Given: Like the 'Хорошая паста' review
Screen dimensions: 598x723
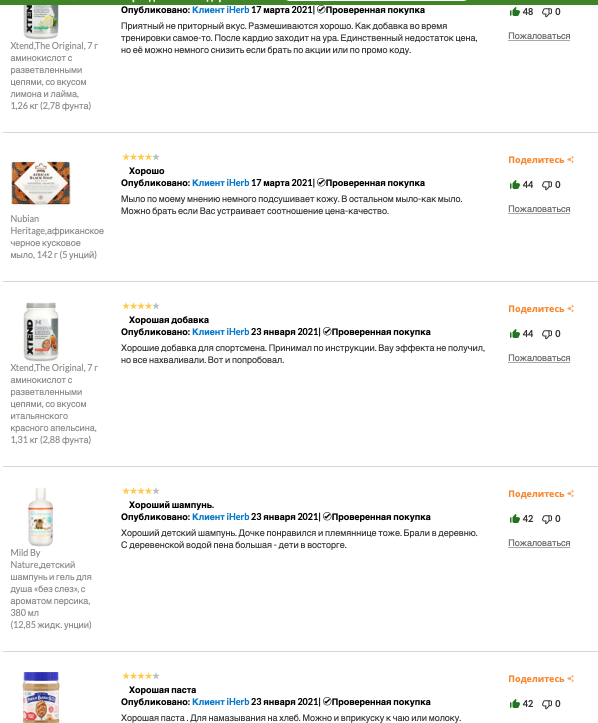Looking at the screenshot, I should [x=515, y=704].
